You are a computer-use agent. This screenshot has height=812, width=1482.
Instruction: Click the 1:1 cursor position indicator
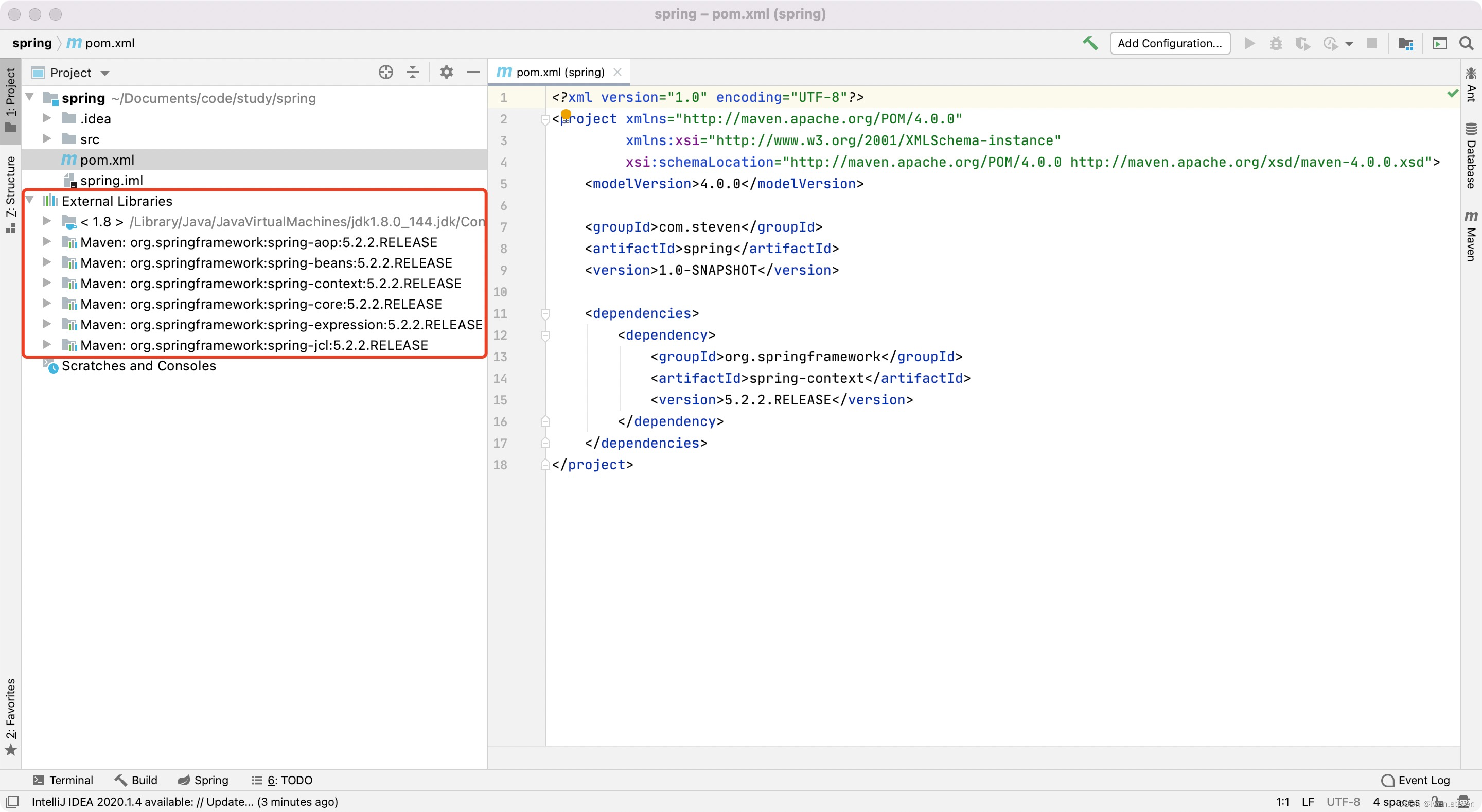point(1282,802)
